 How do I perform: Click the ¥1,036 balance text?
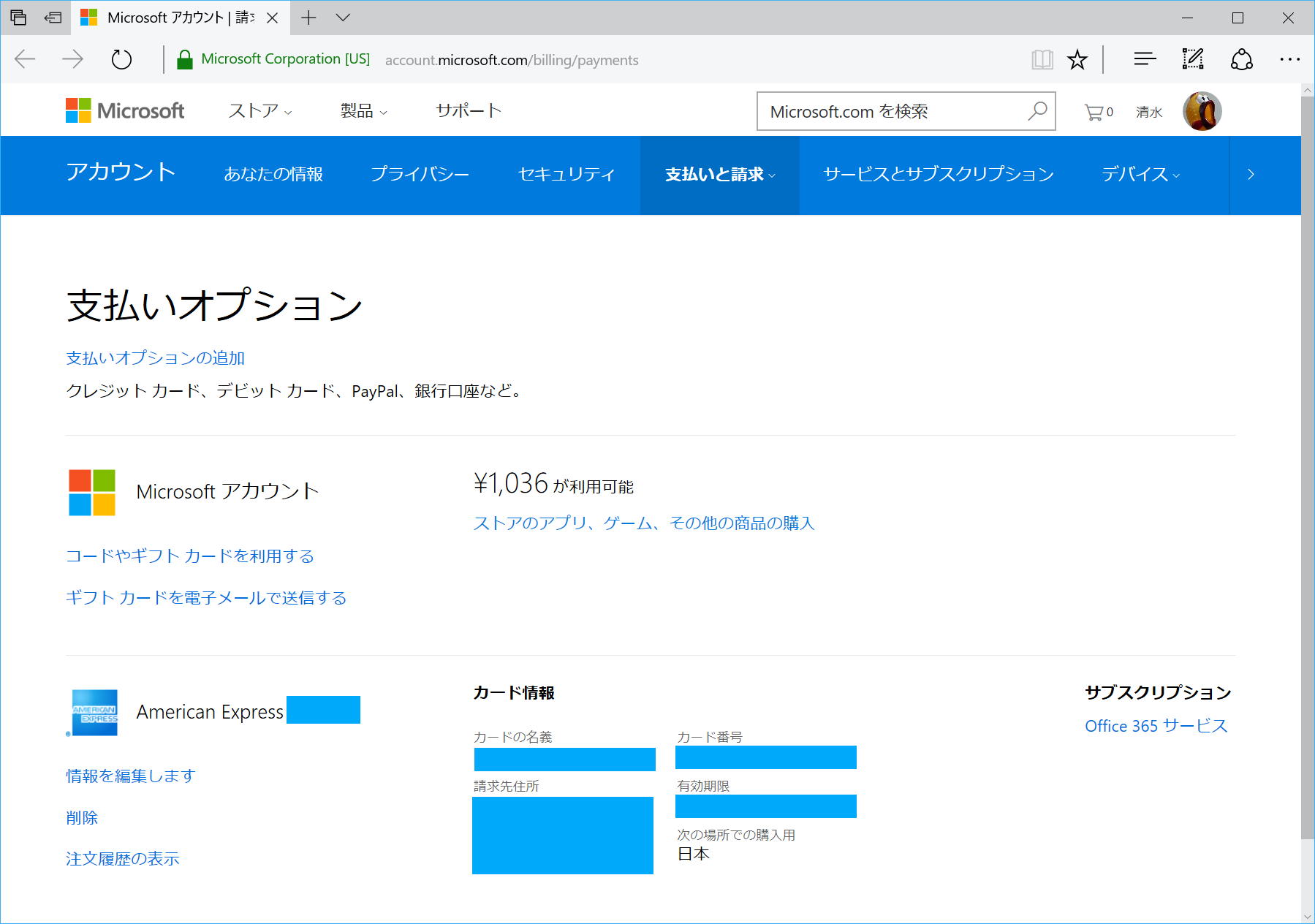(x=511, y=484)
